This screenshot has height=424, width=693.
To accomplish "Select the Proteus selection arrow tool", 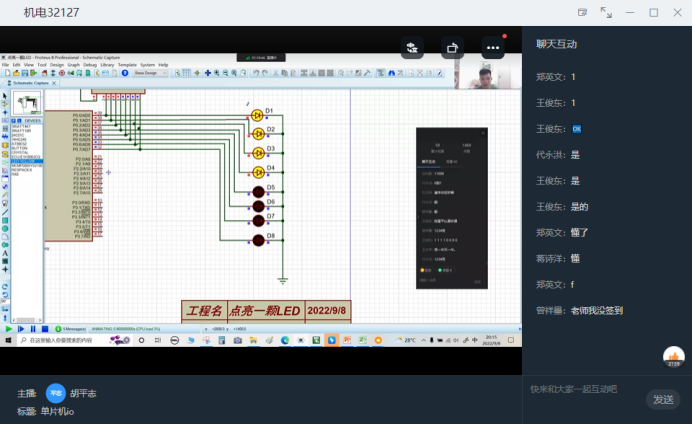I will click(x=5, y=97).
